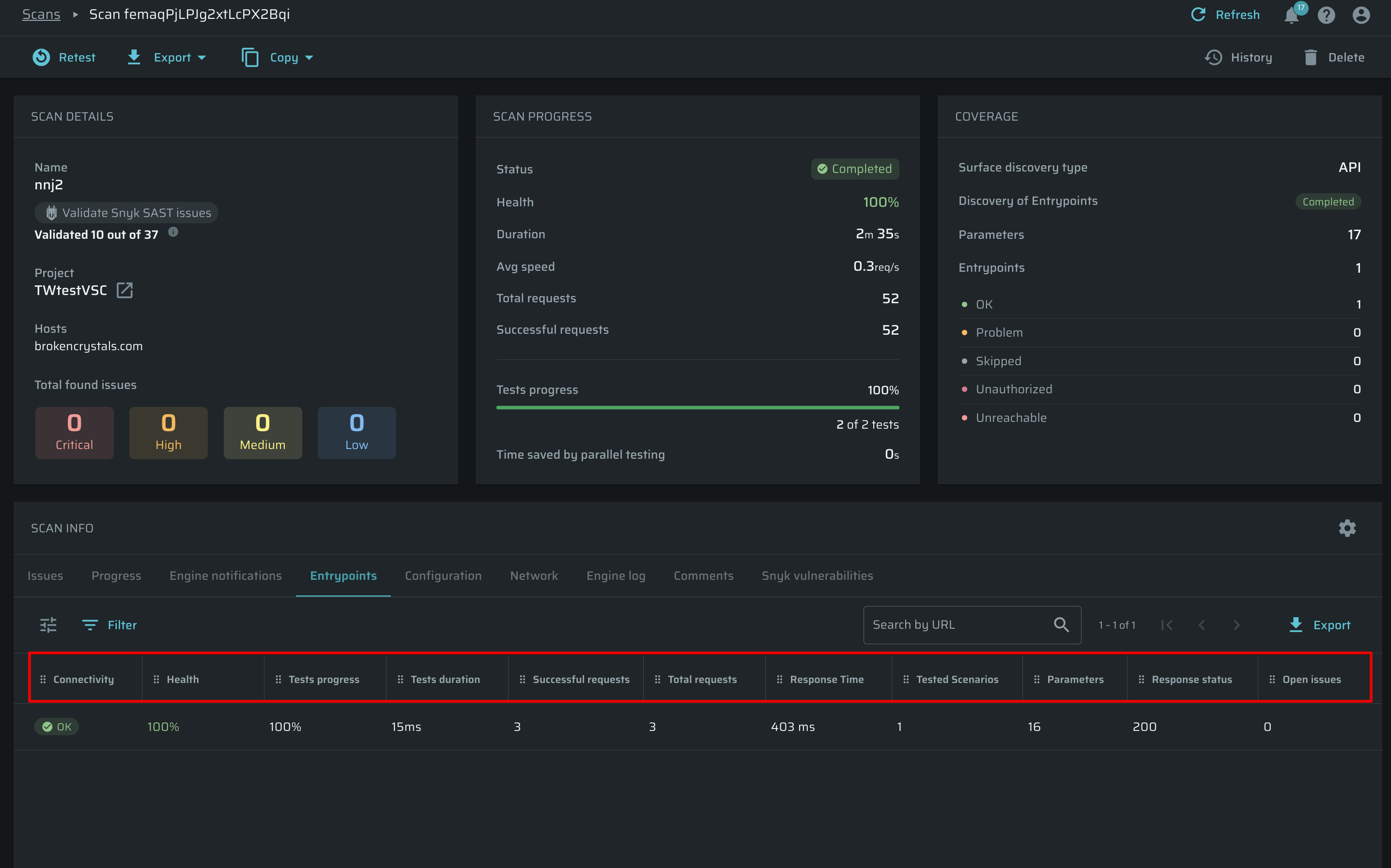Open the user account avatar icon
Screen dimensions: 1391x868
tap(1360, 15)
